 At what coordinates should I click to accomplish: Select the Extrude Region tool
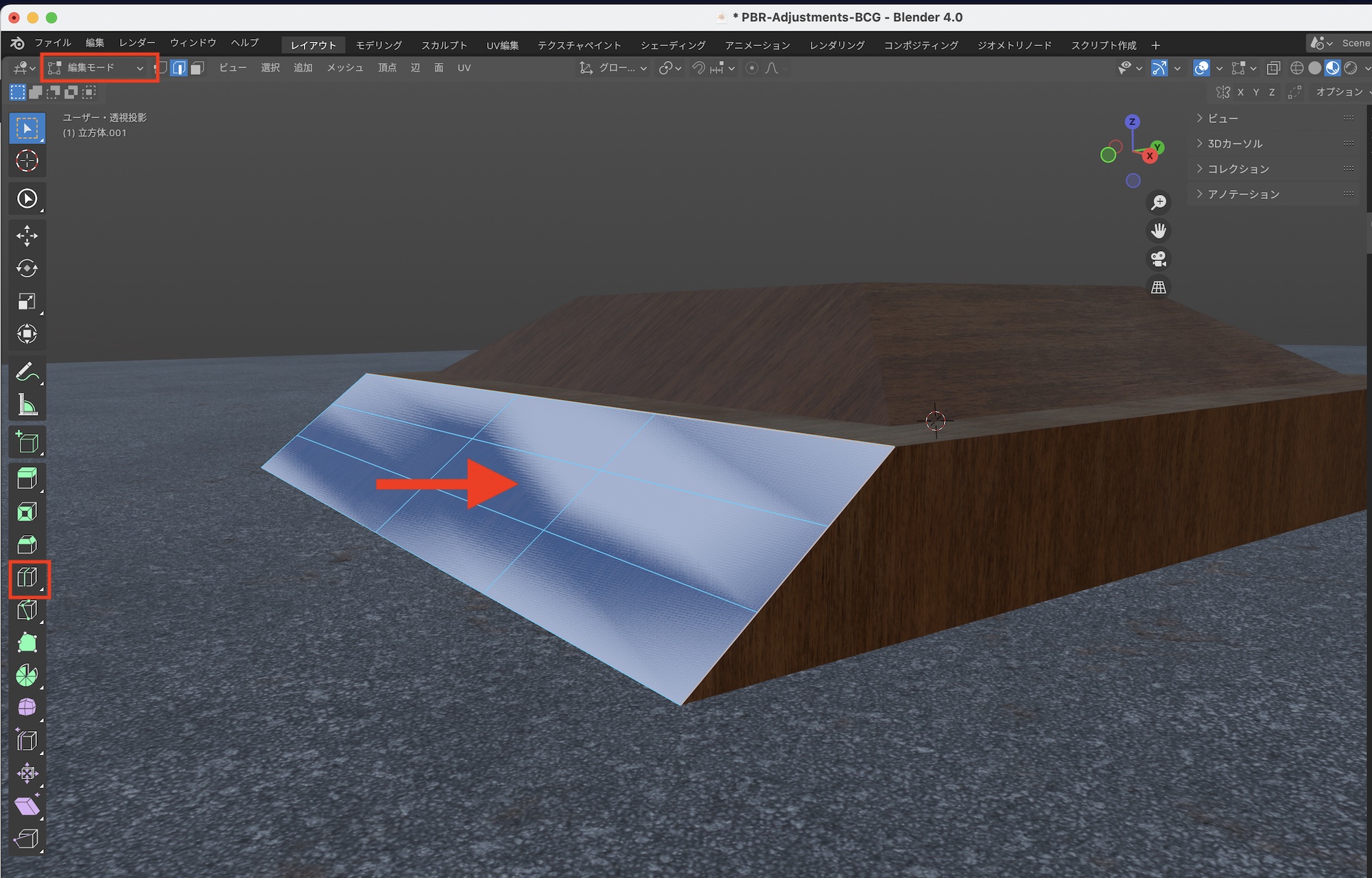(27, 478)
